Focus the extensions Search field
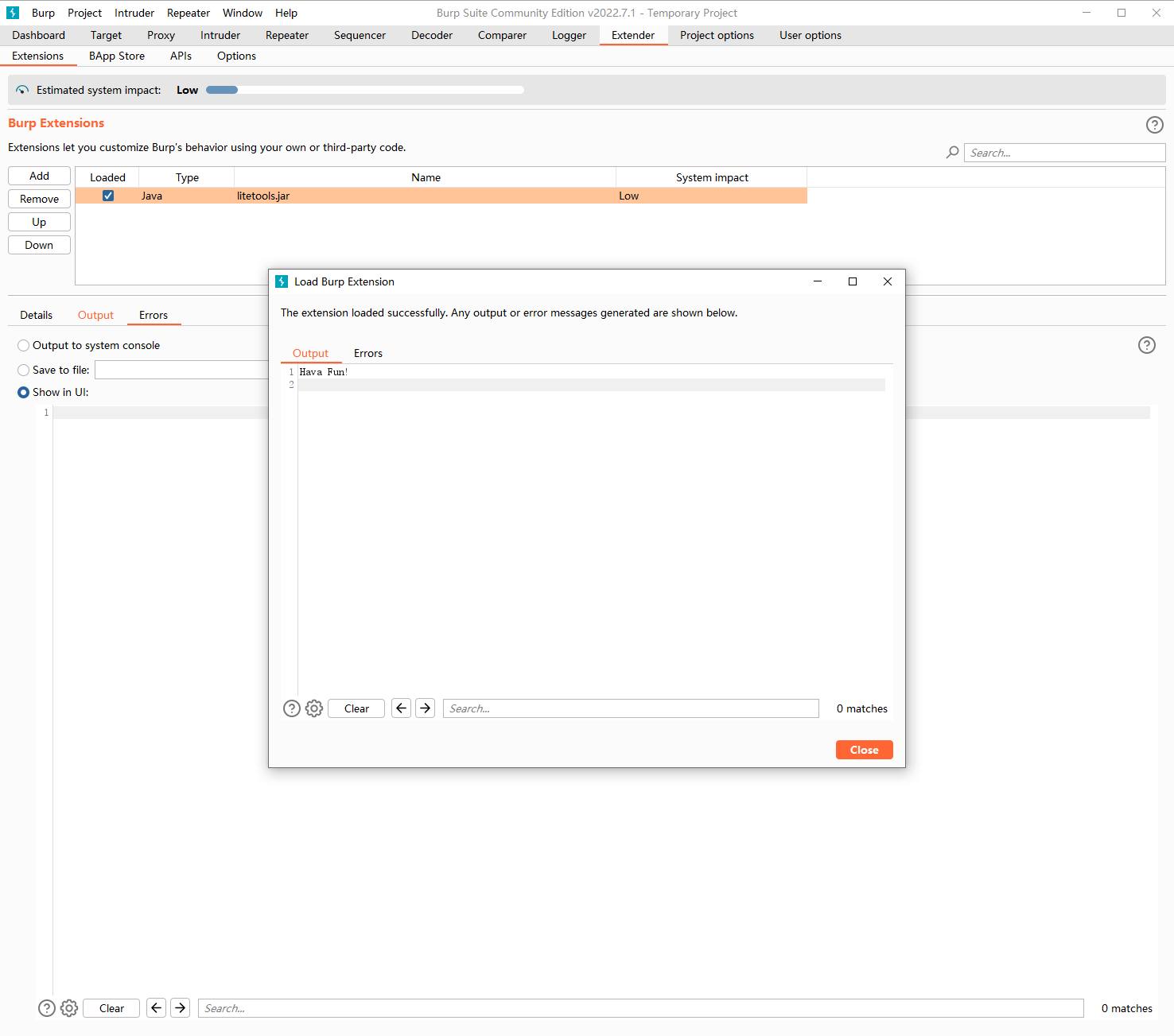This screenshot has width=1174, height=1036. pos(1065,153)
